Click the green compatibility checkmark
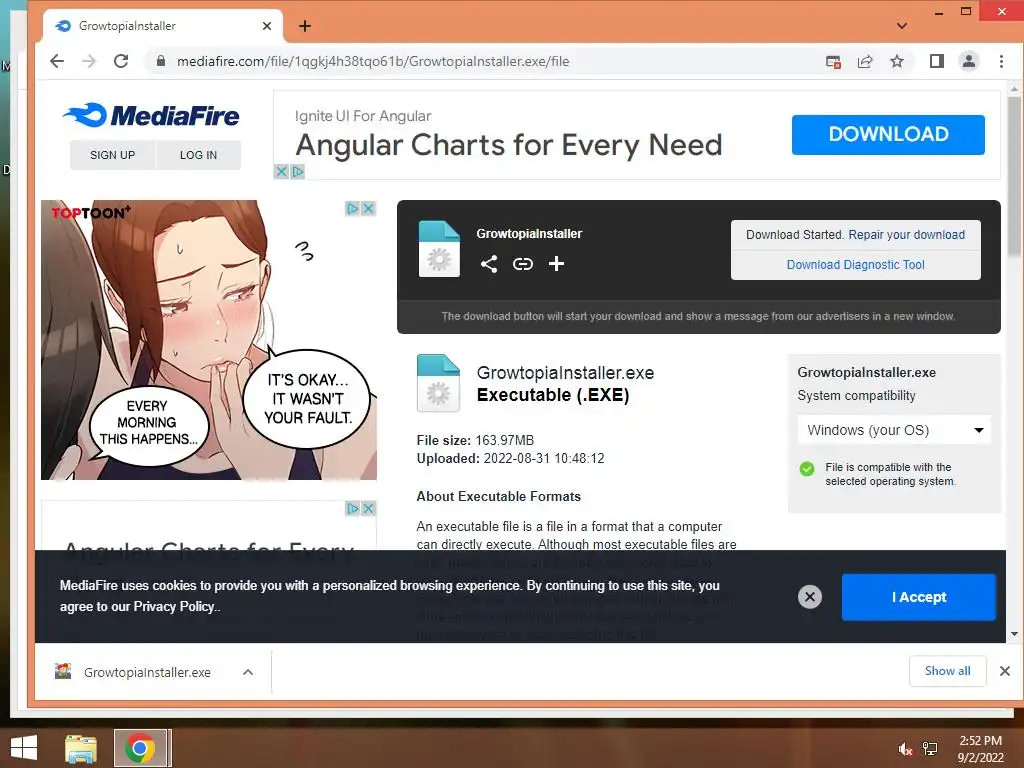Screen dimensions: 1024x768 click(807, 468)
